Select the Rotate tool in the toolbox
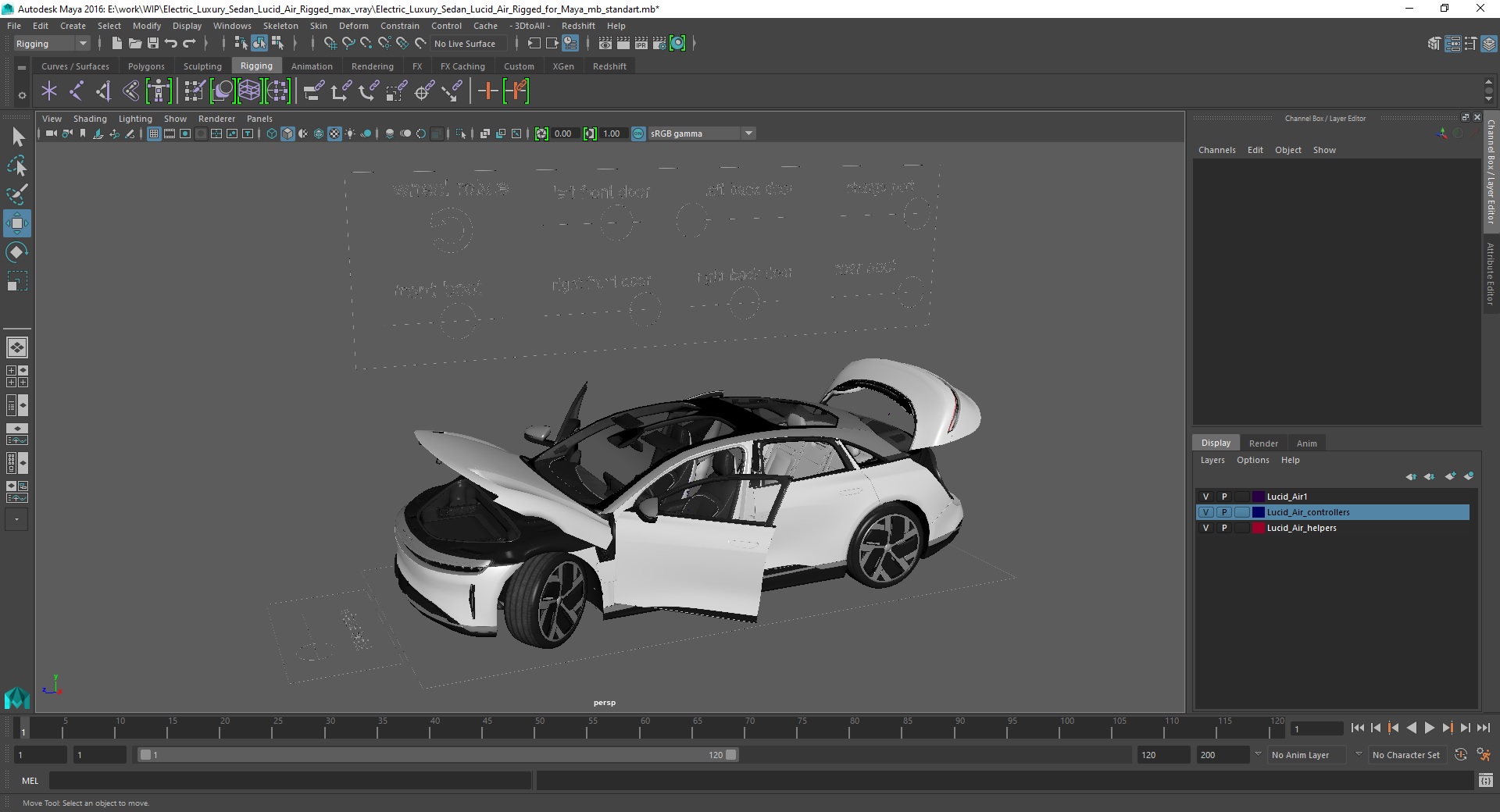 [x=17, y=252]
